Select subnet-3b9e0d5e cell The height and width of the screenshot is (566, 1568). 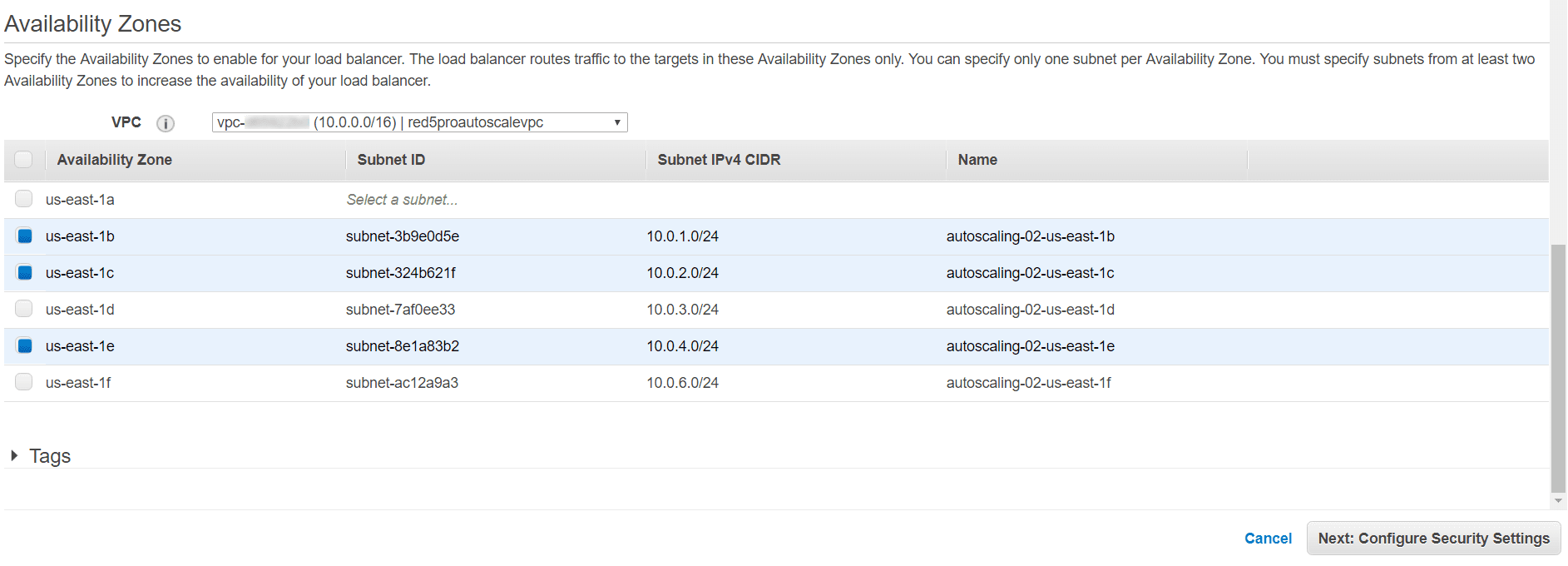coord(403,236)
